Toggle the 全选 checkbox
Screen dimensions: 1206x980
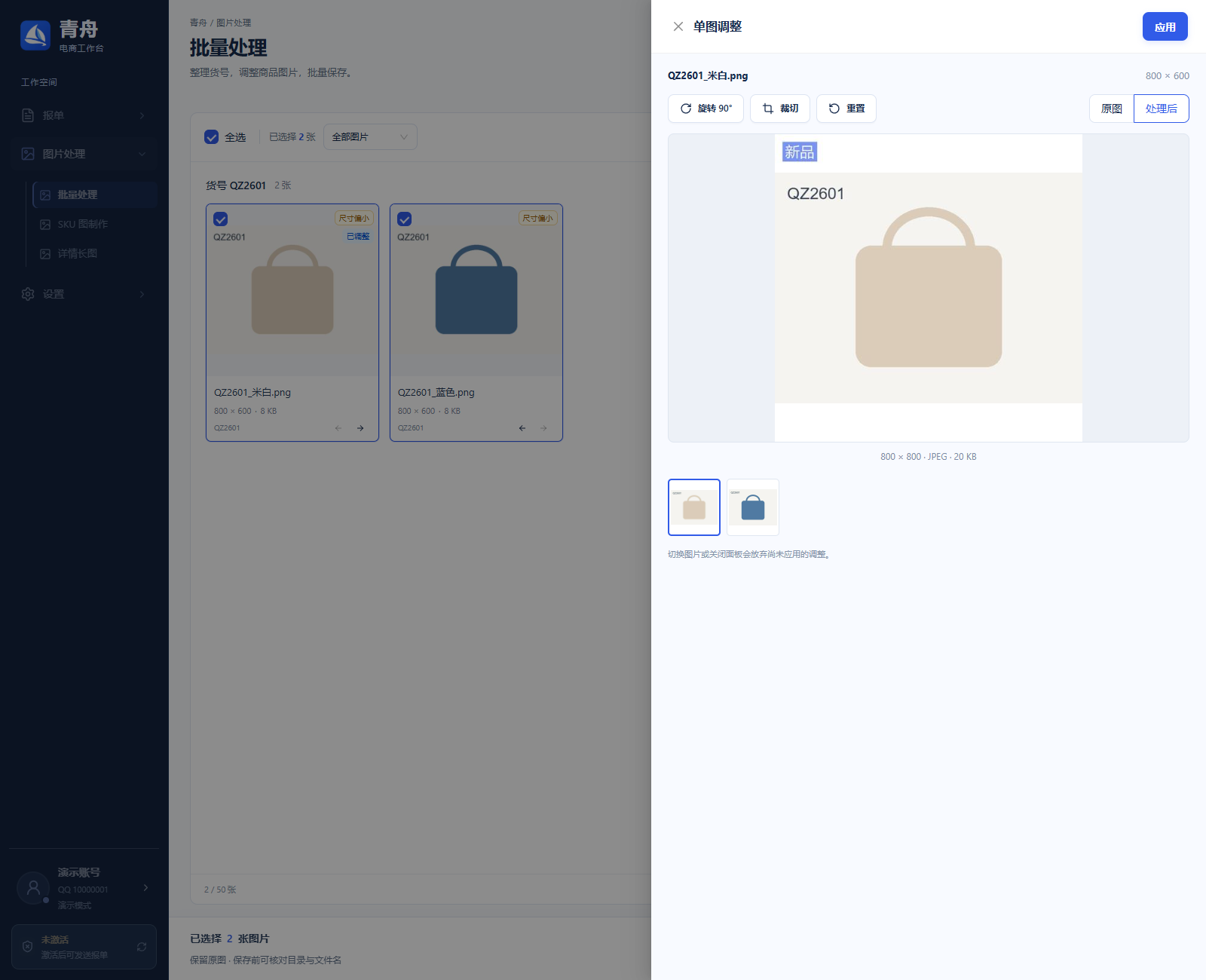tap(212, 137)
